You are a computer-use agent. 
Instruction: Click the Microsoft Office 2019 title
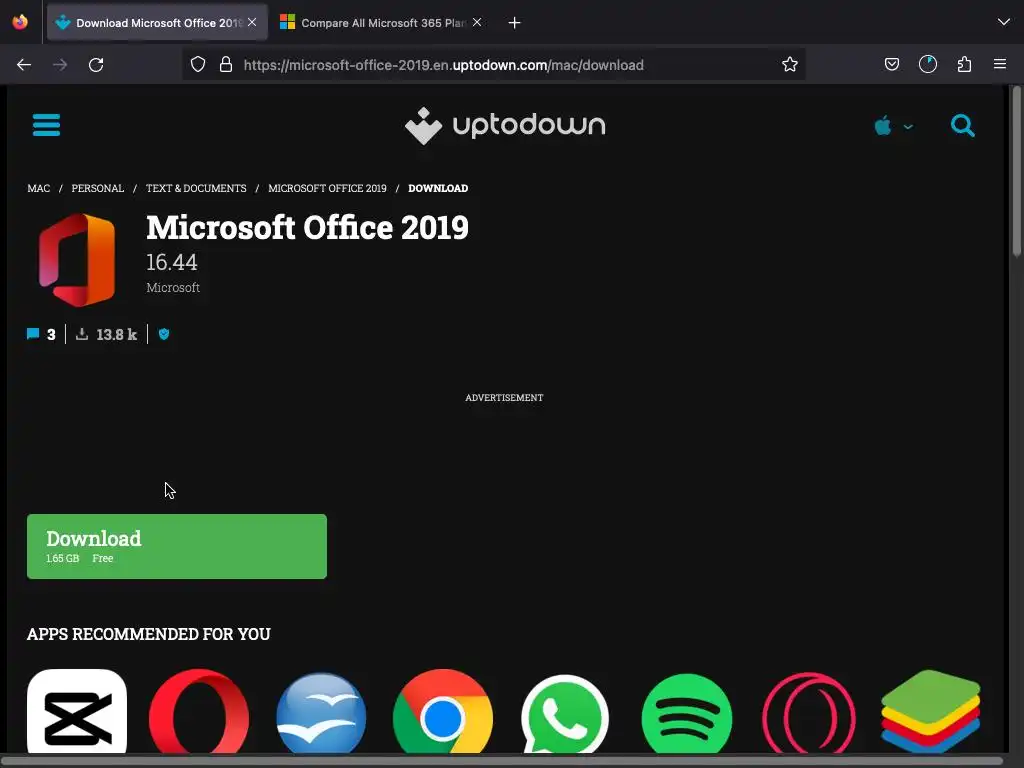tap(307, 227)
